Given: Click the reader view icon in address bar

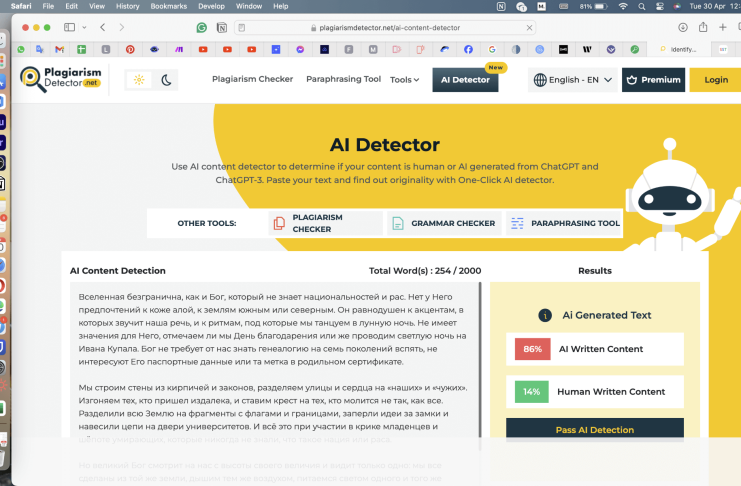Looking at the screenshot, I should pyautogui.click(x=241, y=28).
